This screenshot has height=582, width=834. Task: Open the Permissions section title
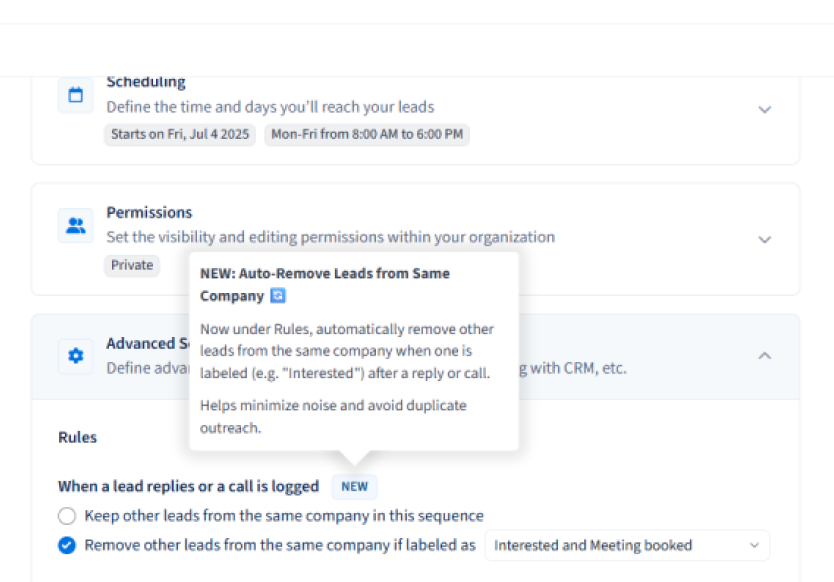[149, 212]
